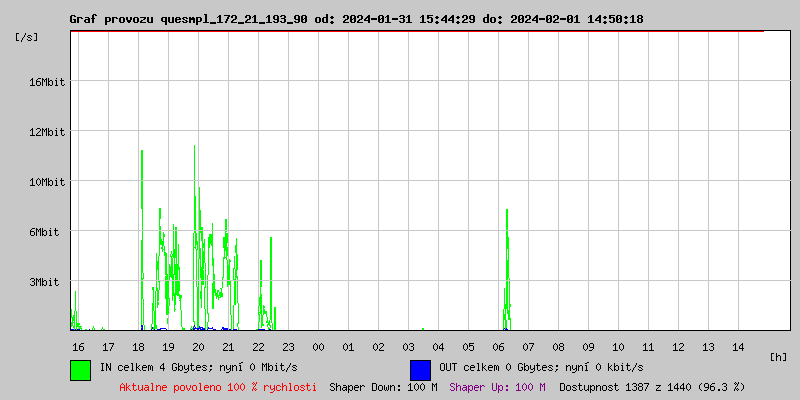This screenshot has height=400, width=800.
Task: Click the 'Shaper Down: 100 M' label
Action: [x=383, y=386]
